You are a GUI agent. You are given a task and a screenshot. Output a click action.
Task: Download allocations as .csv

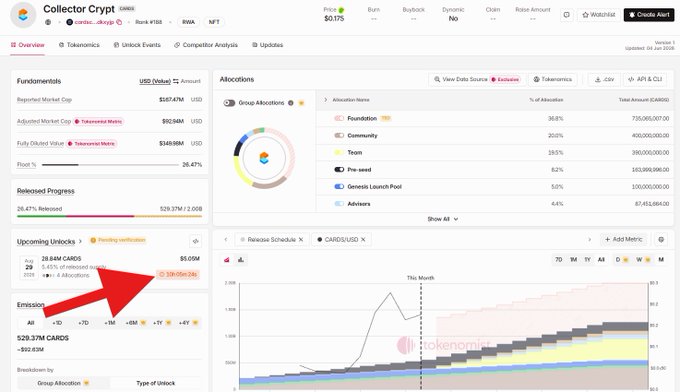pyautogui.click(x=604, y=79)
